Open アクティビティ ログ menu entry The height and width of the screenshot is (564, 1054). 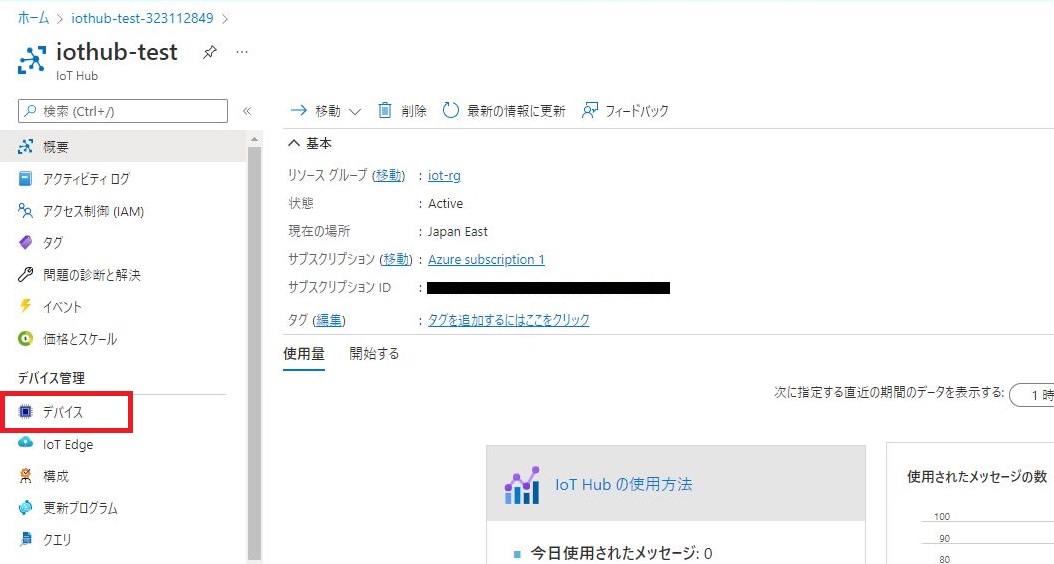(x=86, y=179)
